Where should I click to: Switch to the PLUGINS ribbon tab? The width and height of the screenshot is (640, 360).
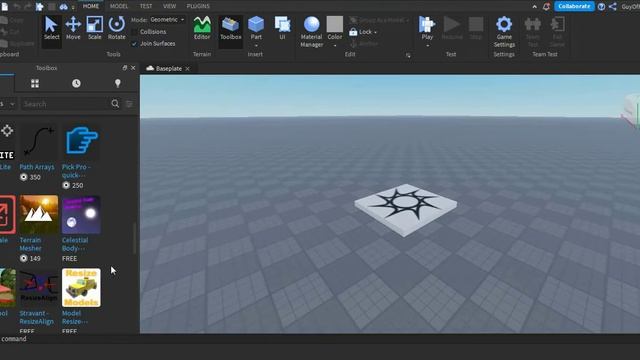click(x=198, y=6)
